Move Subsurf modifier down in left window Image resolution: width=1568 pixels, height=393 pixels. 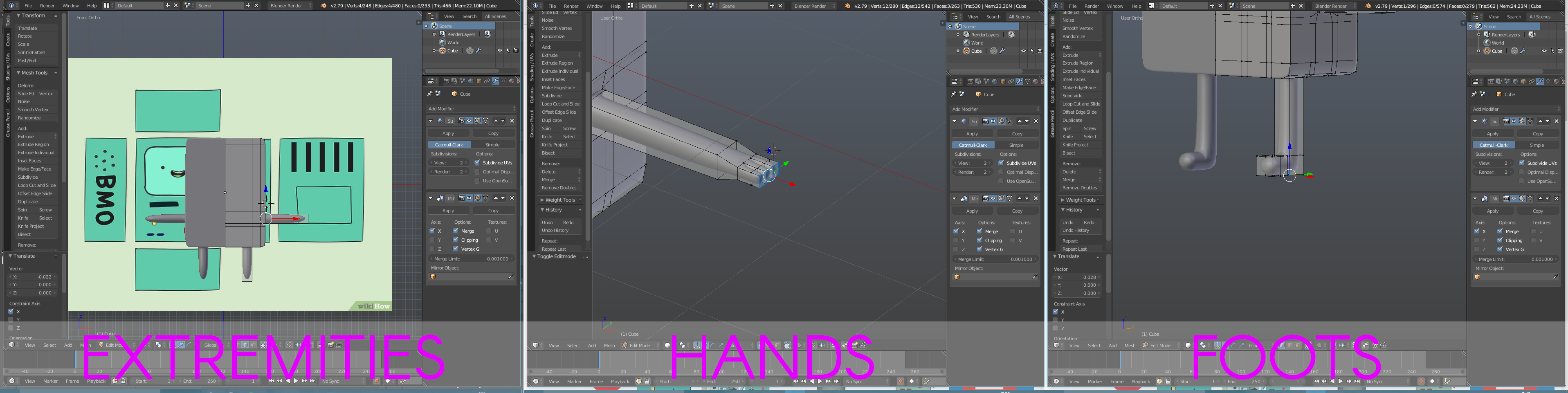503,121
